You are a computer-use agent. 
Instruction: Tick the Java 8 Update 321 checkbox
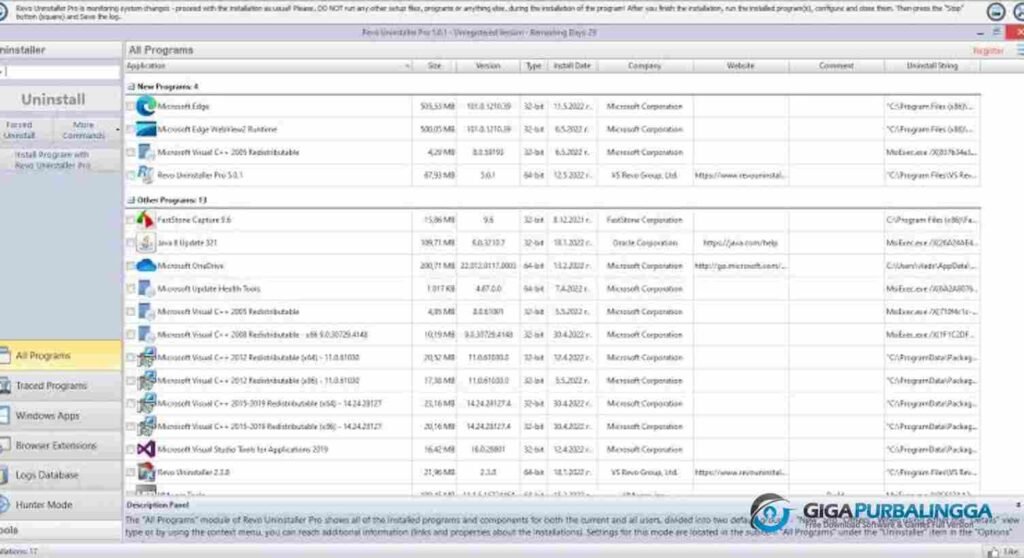point(131,243)
